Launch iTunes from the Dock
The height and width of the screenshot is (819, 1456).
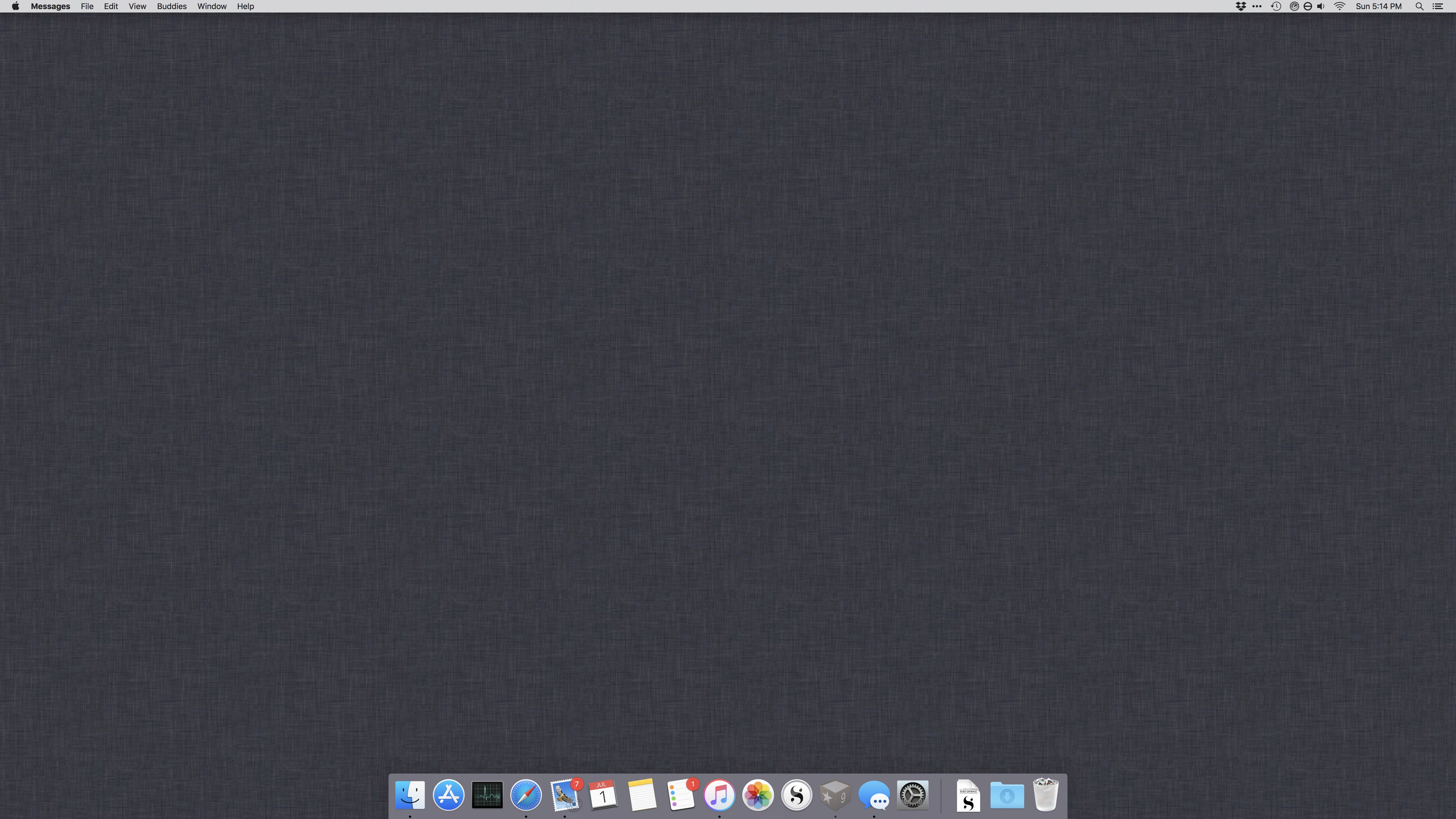tap(719, 795)
